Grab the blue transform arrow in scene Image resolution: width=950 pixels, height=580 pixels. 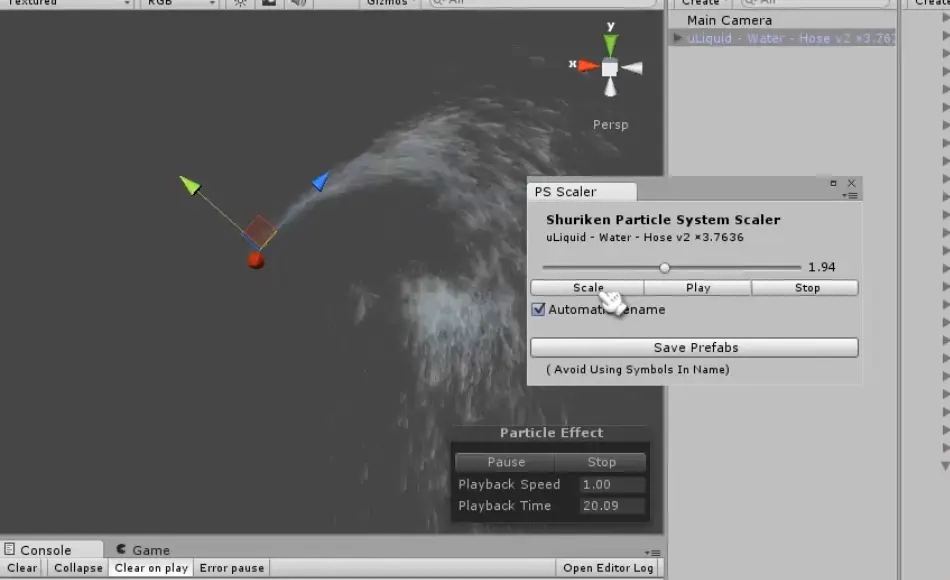coord(321,181)
